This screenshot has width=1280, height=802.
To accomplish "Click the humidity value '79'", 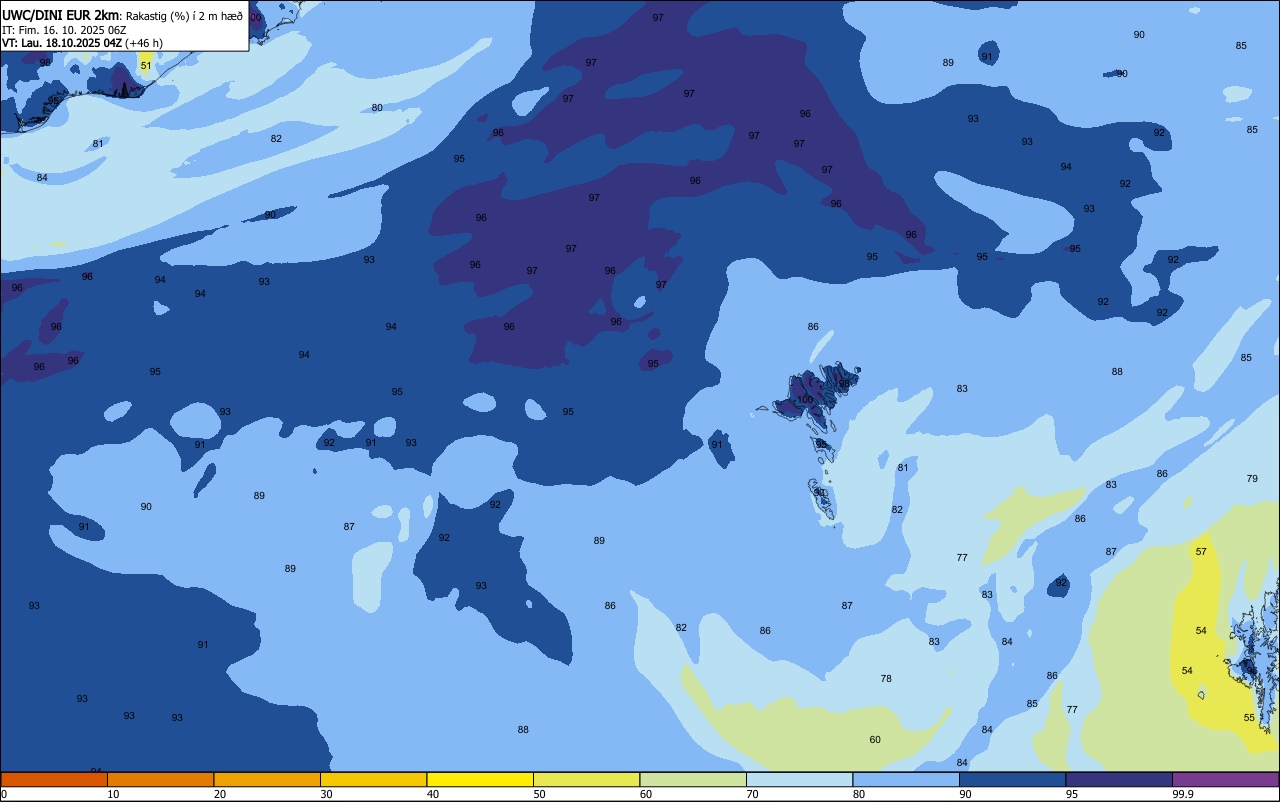I will [x=1252, y=479].
